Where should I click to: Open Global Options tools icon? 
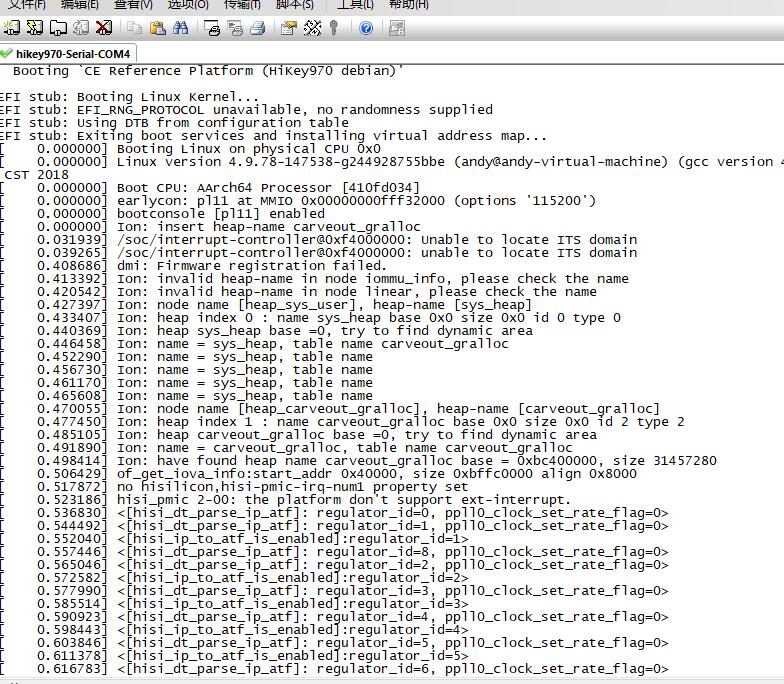[312, 28]
